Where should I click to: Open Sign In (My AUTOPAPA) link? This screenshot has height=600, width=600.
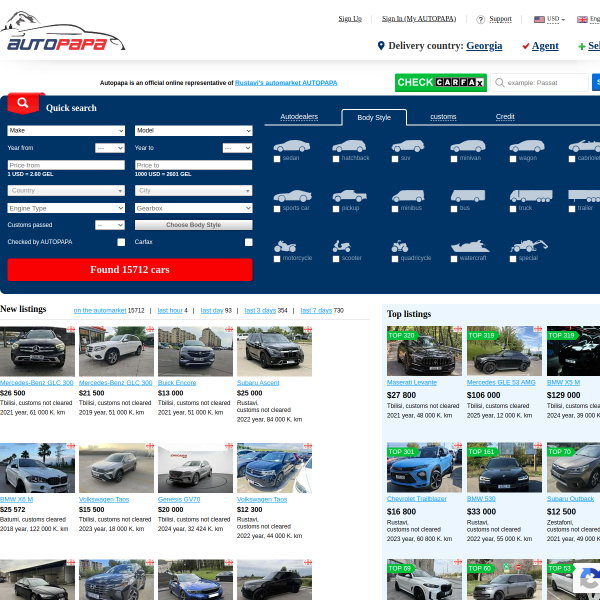(x=419, y=19)
